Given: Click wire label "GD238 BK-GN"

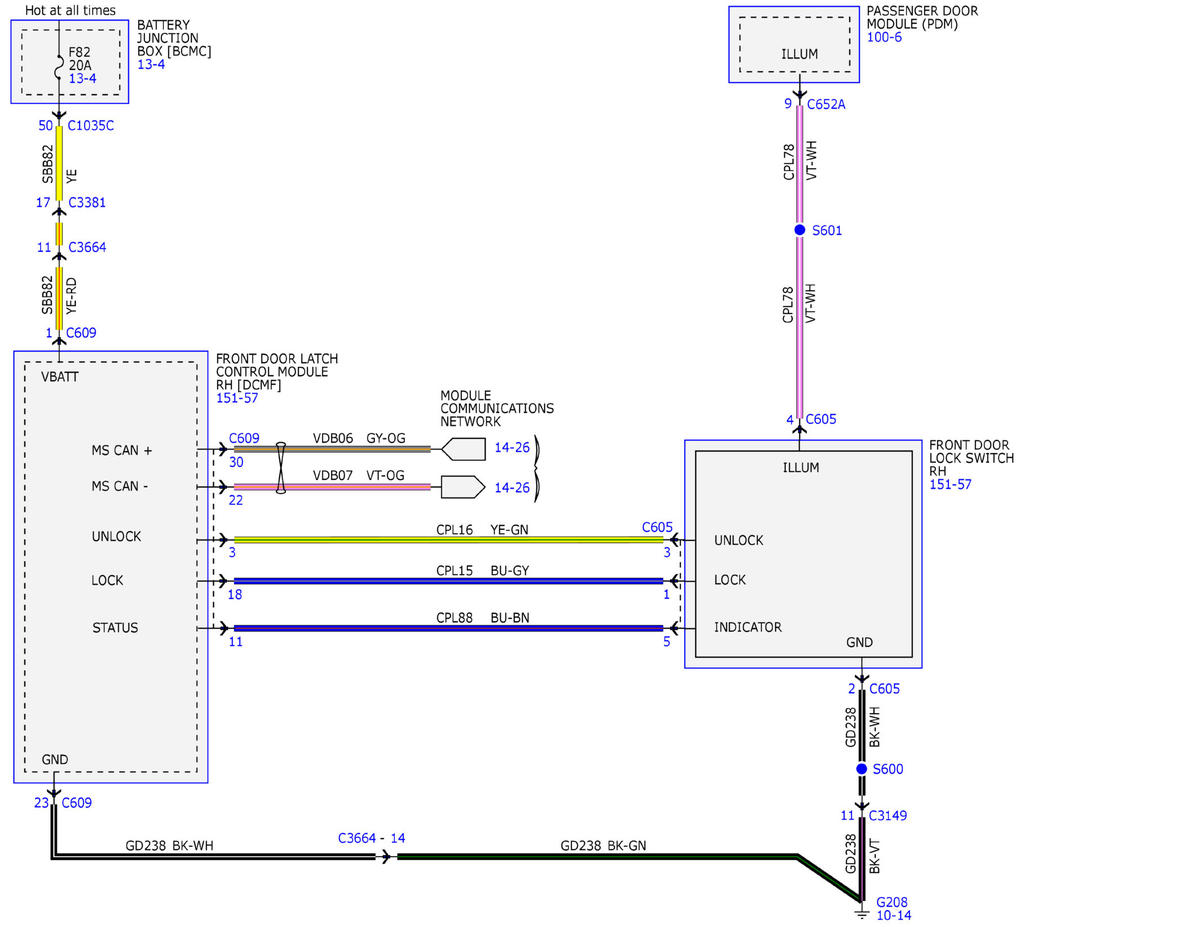Looking at the screenshot, I should pos(603,845).
